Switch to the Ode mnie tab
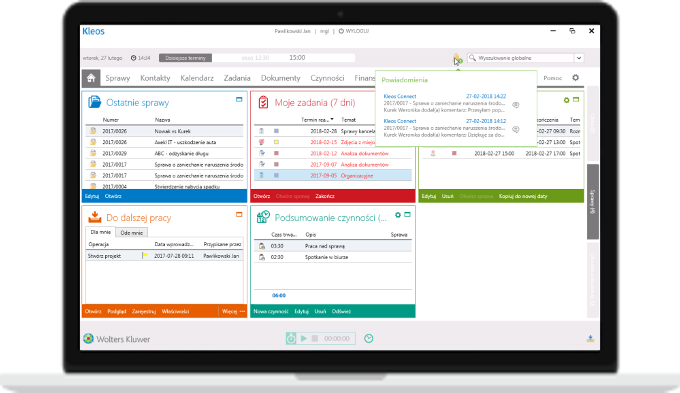Image resolution: width=680 pixels, height=393 pixels. pyautogui.click(x=131, y=233)
